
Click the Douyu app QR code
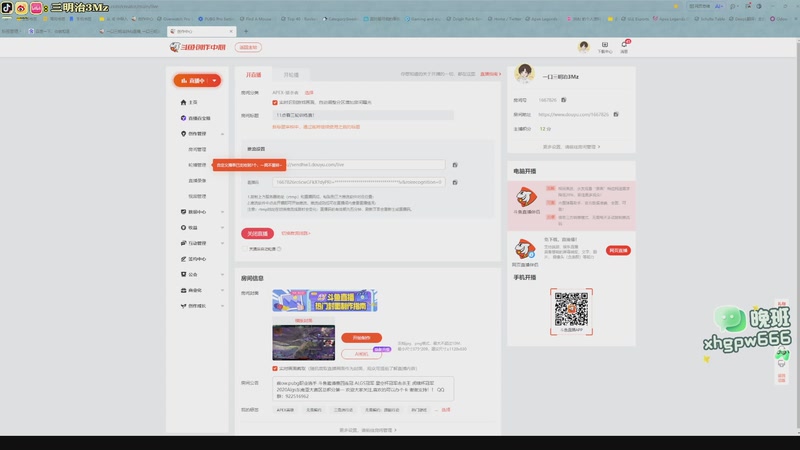click(x=571, y=309)
